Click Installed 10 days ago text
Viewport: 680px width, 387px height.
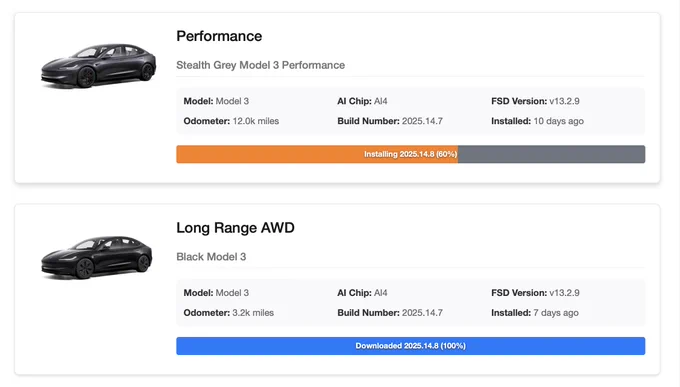537,121
